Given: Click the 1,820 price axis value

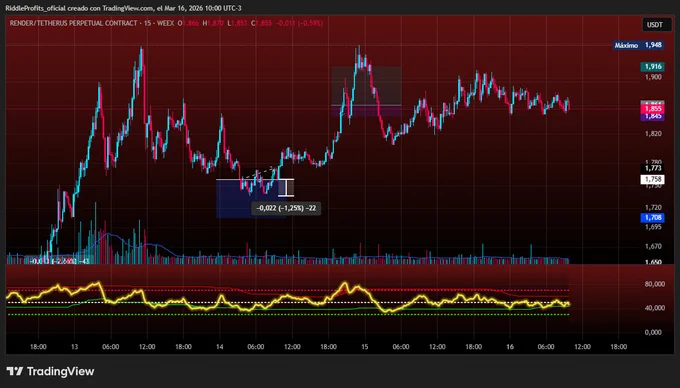Looking at the screenshot, I should pos(653,134).
